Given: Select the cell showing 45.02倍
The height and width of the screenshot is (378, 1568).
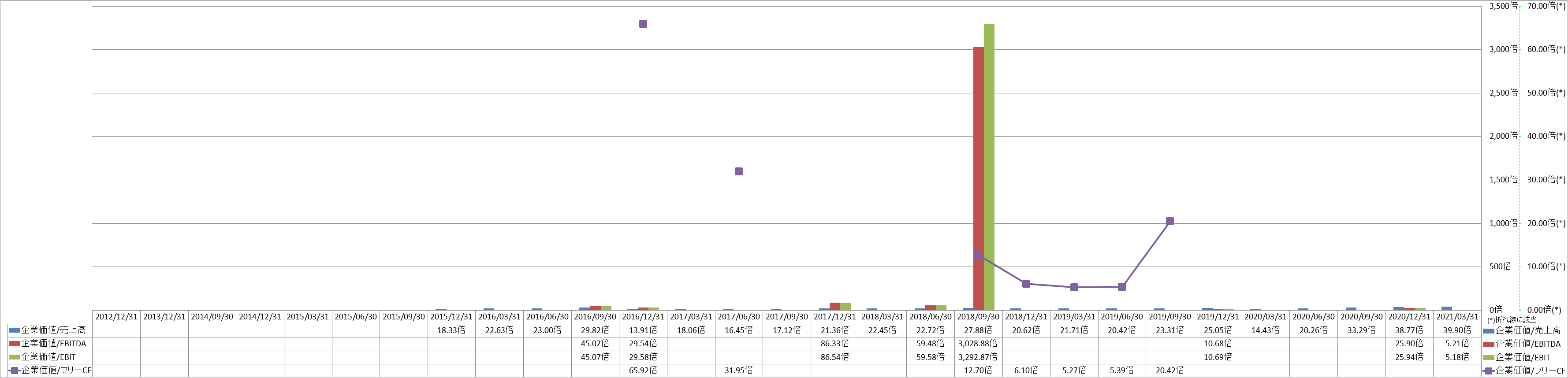Looking at the screenshot, I should click(x=595, y=343).
